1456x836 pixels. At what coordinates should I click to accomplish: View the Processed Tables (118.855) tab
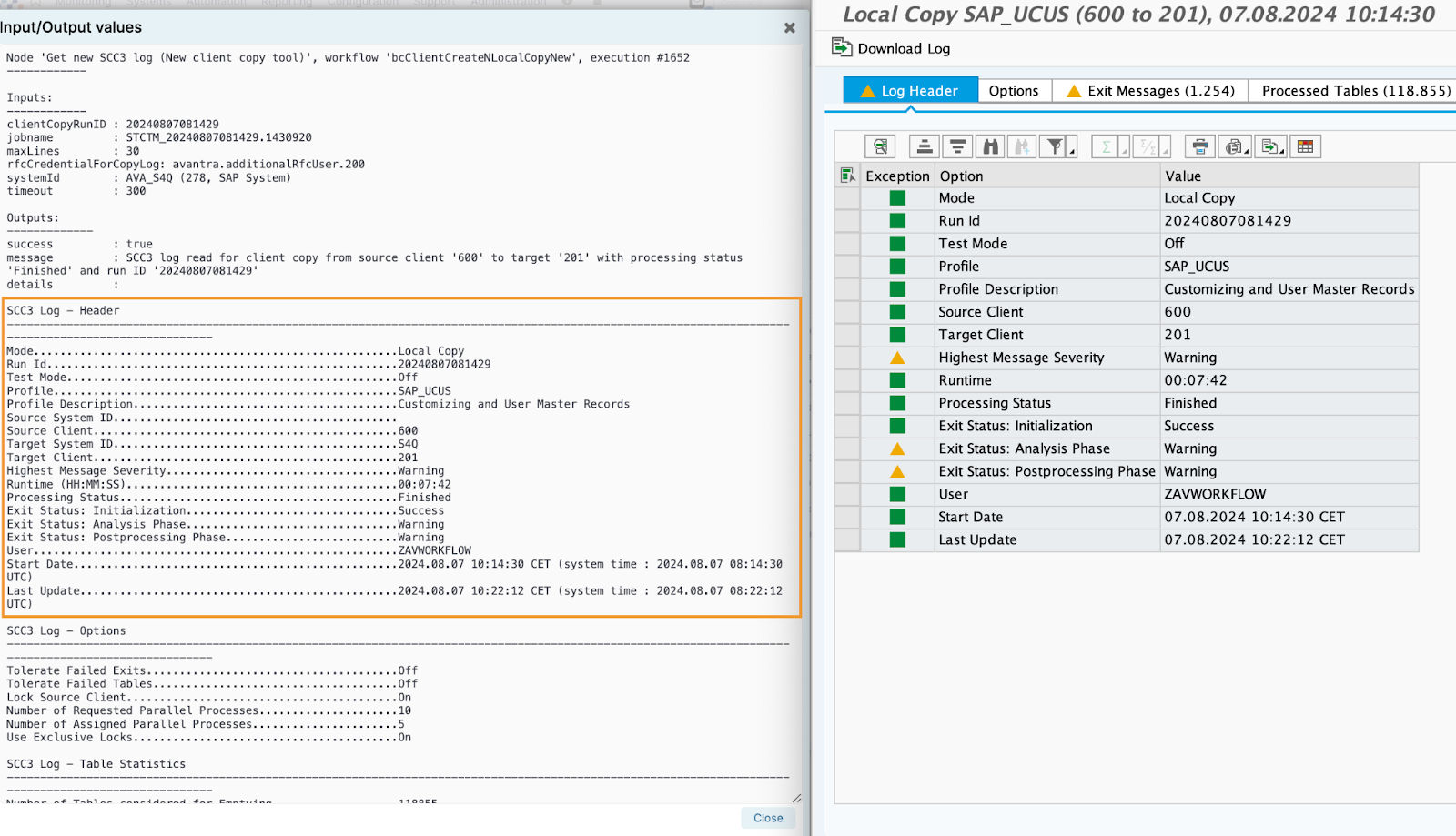[1353, 90]
